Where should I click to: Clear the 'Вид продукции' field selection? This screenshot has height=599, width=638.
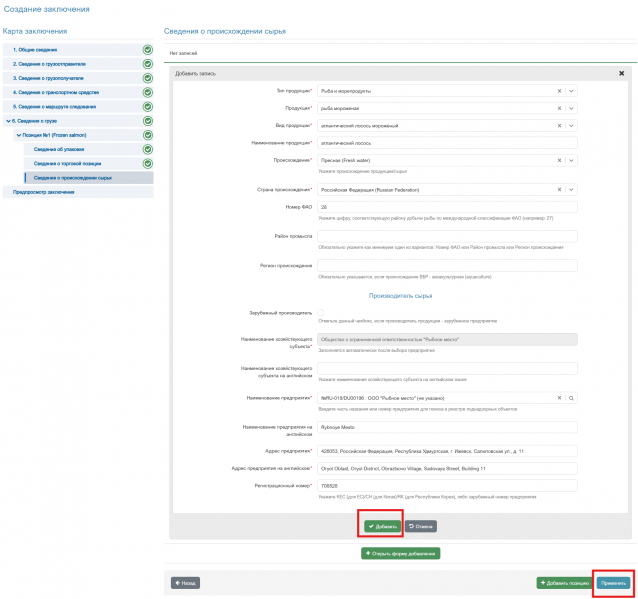(559, 126)
